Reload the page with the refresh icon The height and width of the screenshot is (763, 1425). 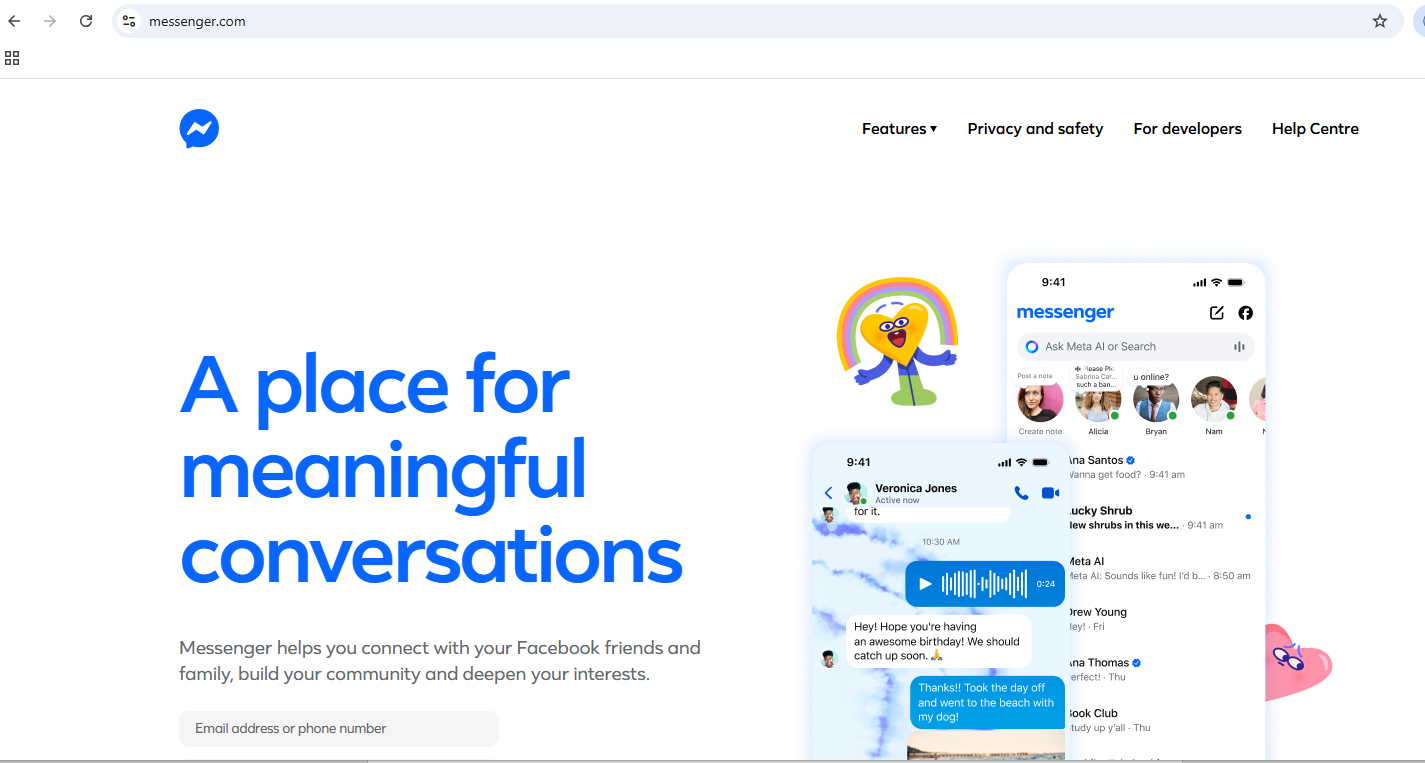tap(86, 21)
